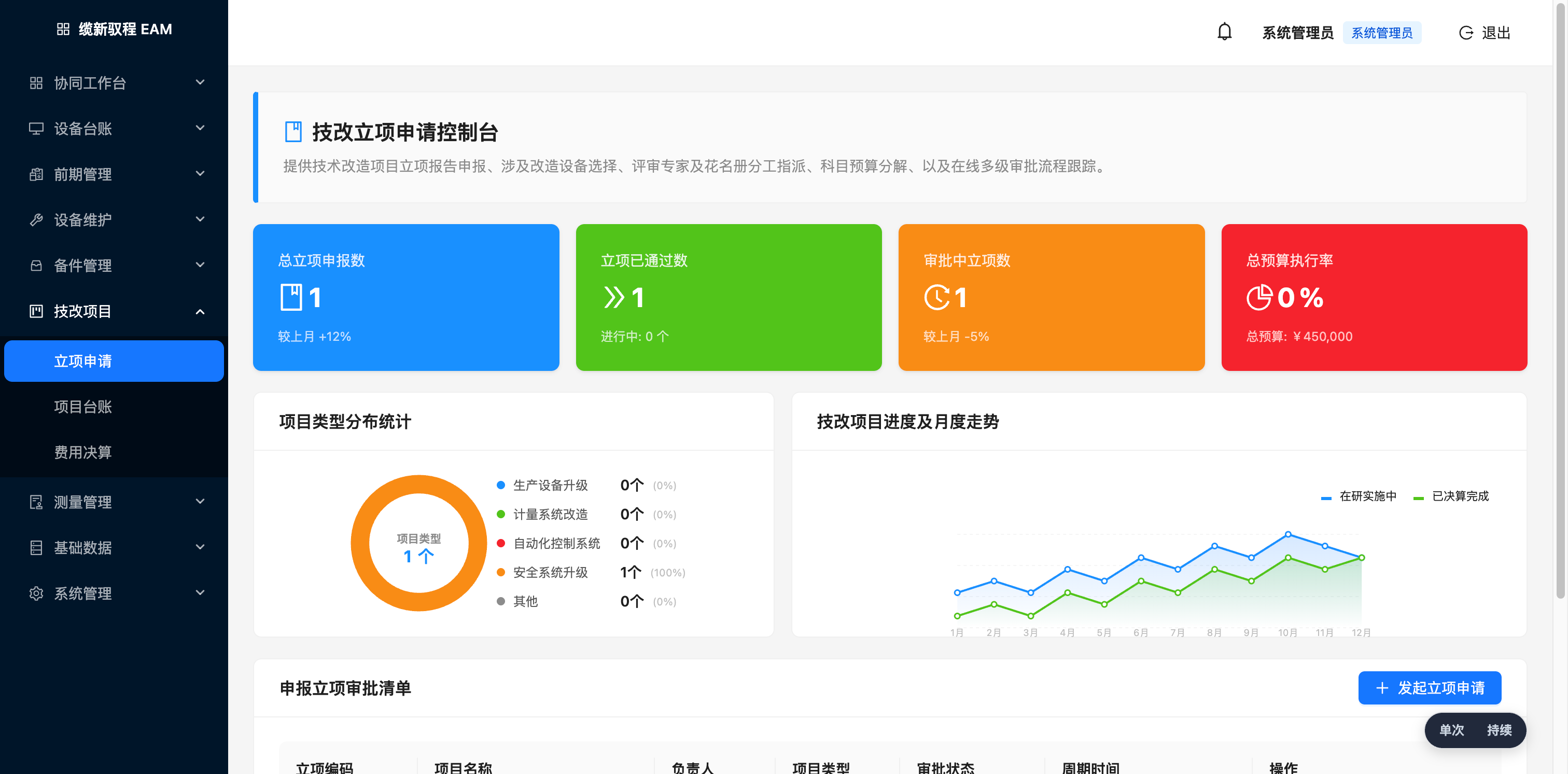The width and height of the screenshot is (1568, 774).
Task: Expand the 前期管理 menu chevron
Action: (x=200, y=174)
